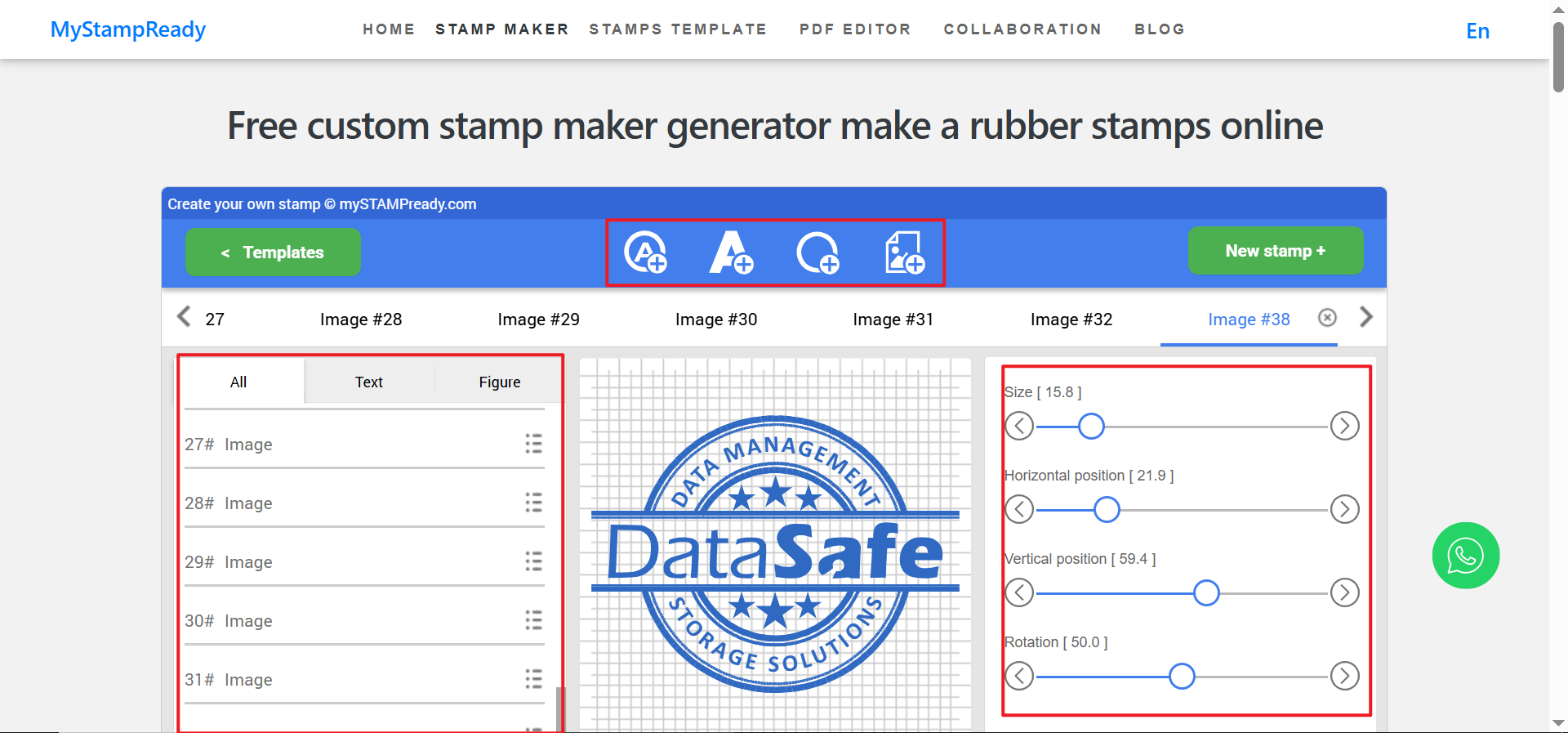Select the 28# Image list row
Screen dimensions: 1568x733
pyautogui.click(x=364, y=503)
